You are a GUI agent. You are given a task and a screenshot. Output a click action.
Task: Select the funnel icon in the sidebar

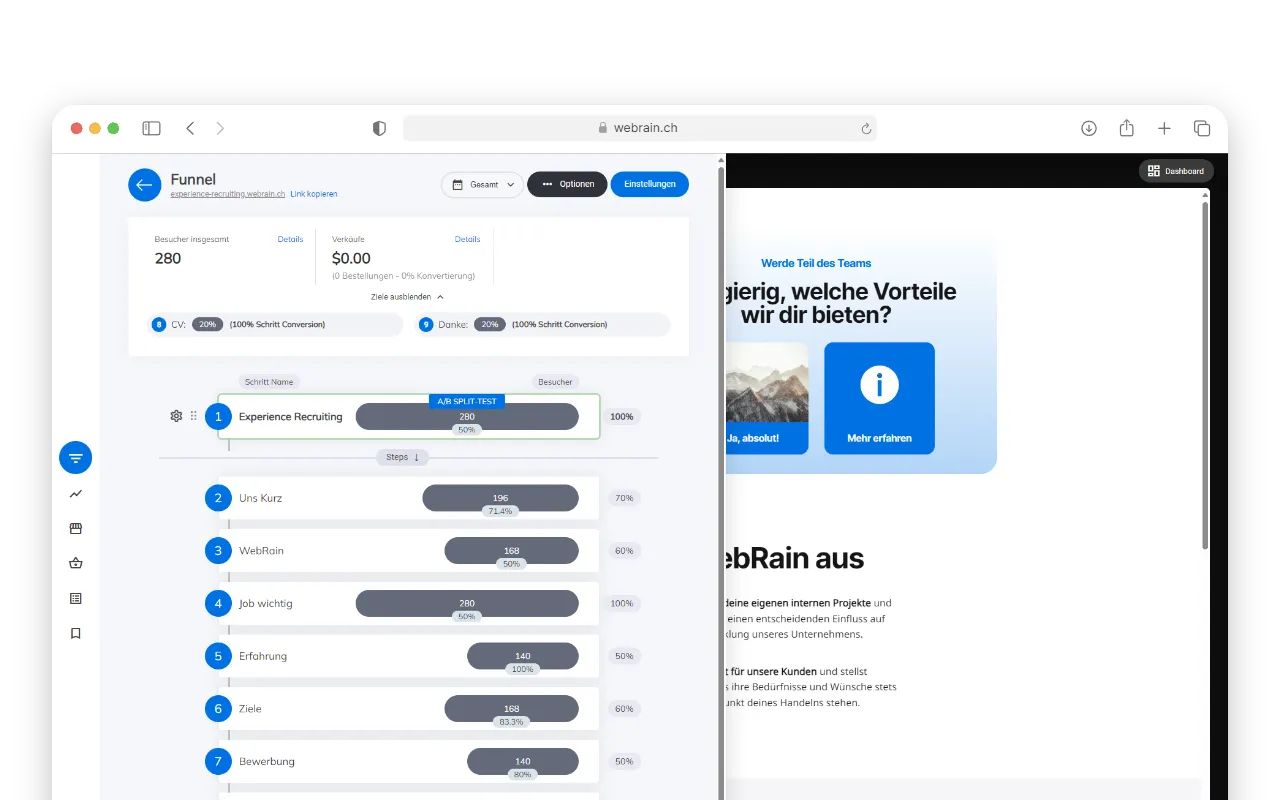75,457
